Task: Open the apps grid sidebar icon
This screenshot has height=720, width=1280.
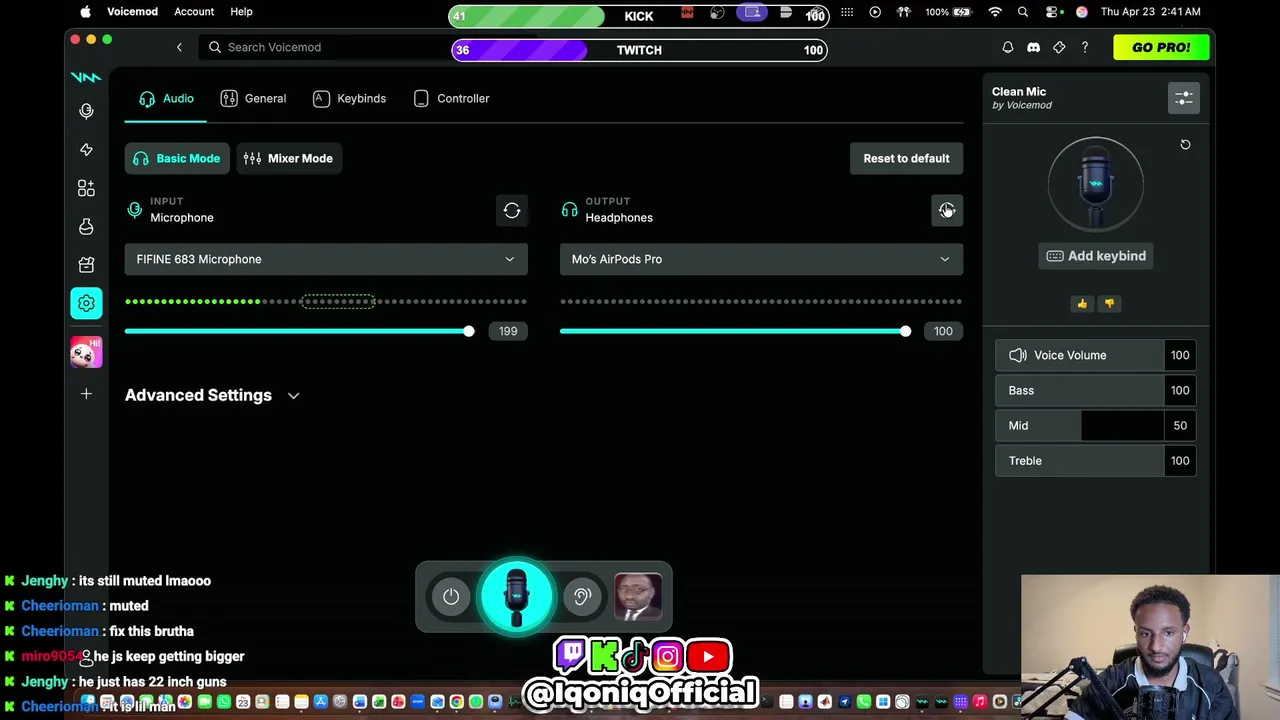Action: click(86, 188)
